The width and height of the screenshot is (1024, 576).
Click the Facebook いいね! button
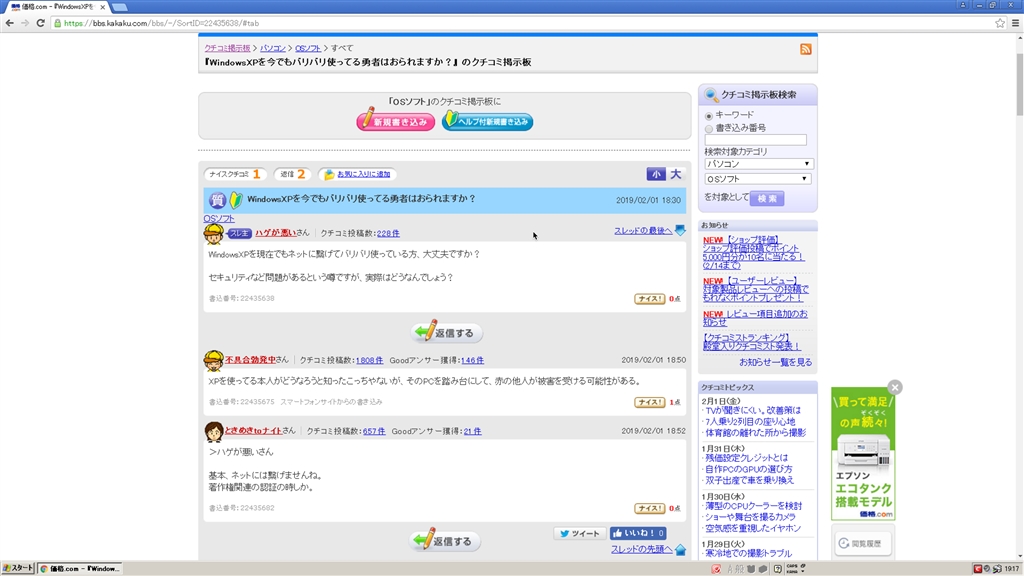tap(638, 534)
